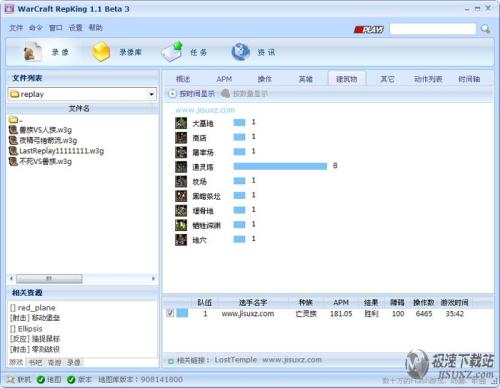
Task: Focus the search input field
Action: pyautogui.click(x=433, y=29)
